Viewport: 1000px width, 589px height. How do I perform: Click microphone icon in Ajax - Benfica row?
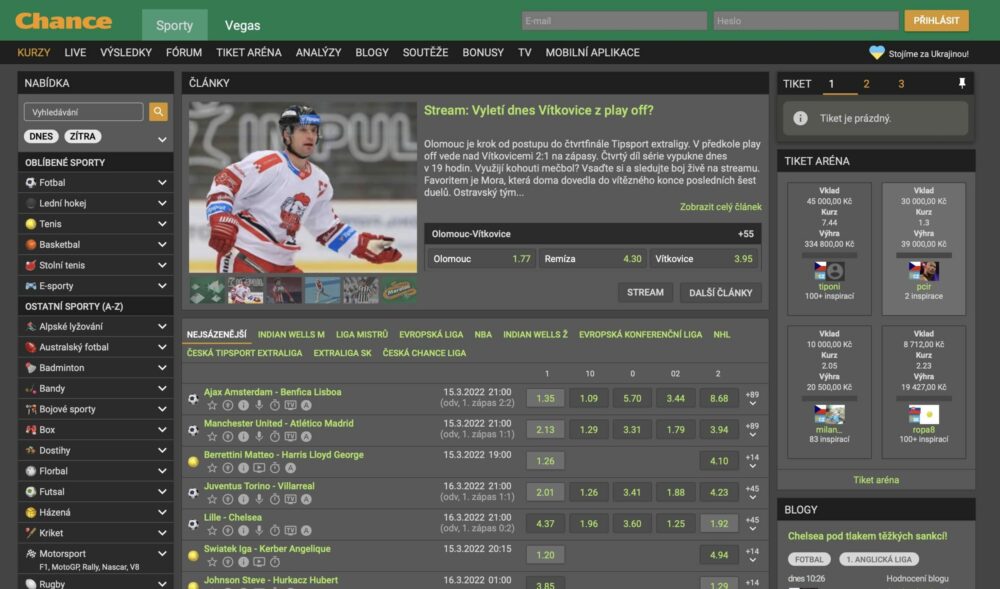point(259,405)
